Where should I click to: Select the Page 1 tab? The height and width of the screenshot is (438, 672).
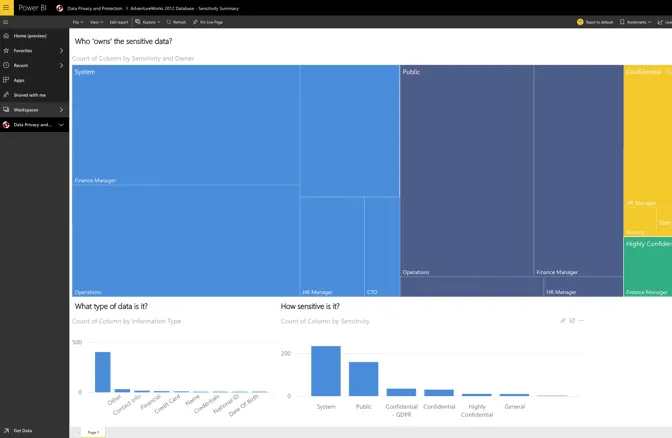tap(93, 431)
